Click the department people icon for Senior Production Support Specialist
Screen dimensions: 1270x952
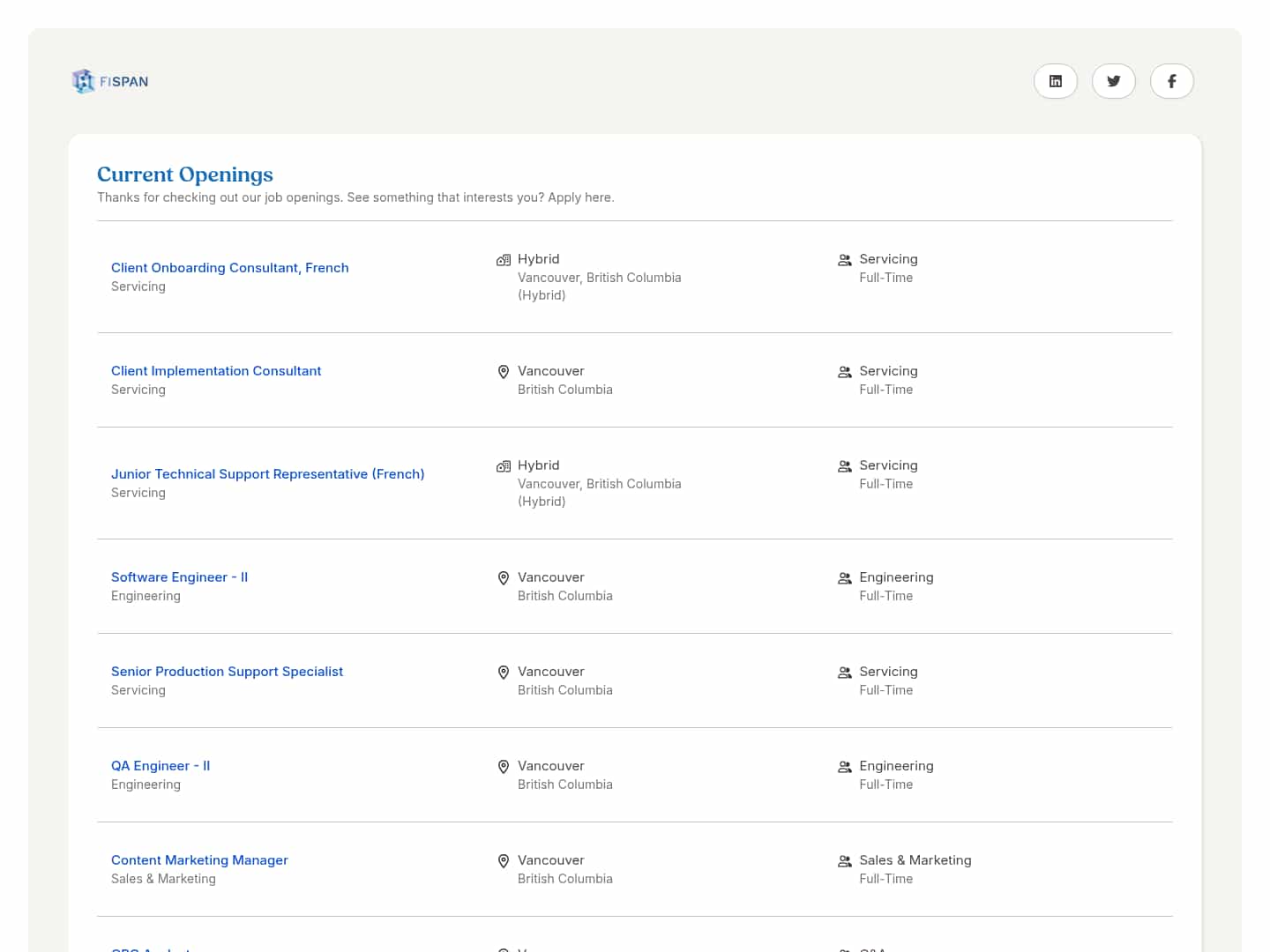click(x=845, y=673)
